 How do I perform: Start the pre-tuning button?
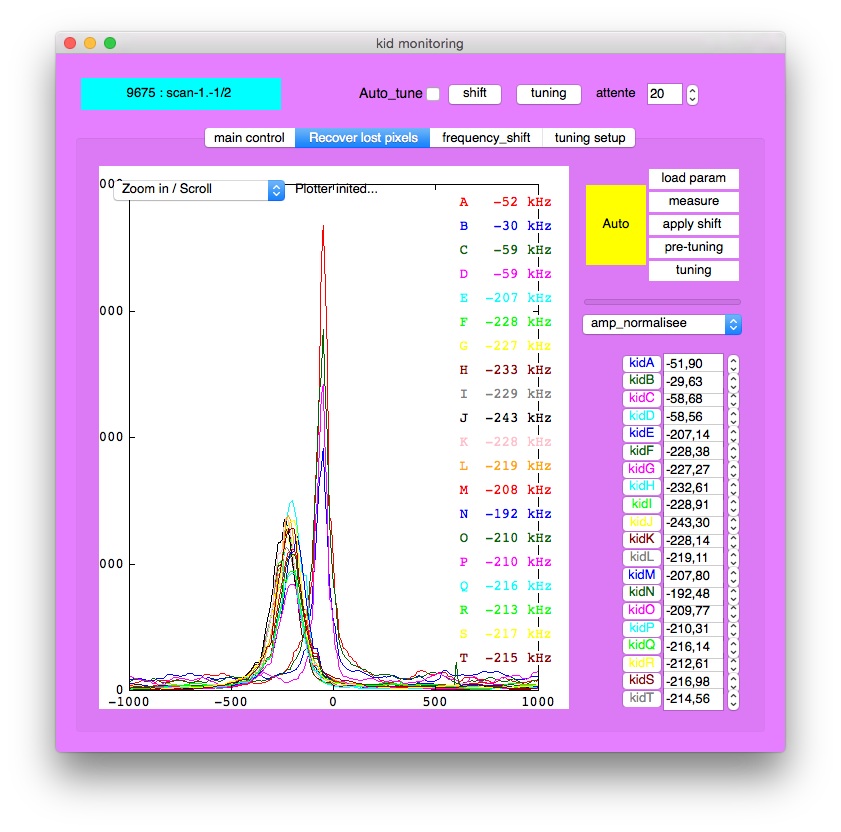(693, 247)
